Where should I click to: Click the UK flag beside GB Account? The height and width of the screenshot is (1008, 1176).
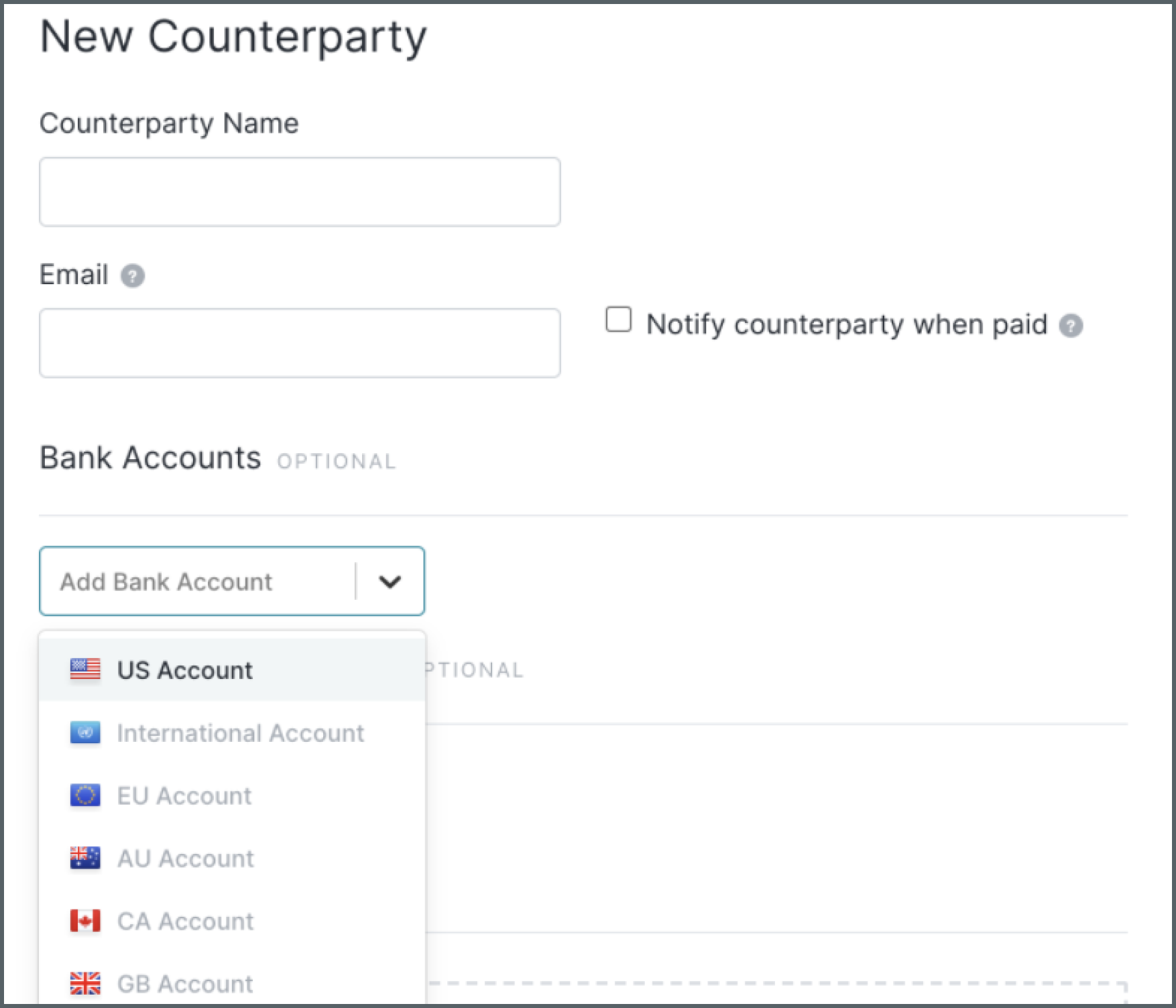84,984
